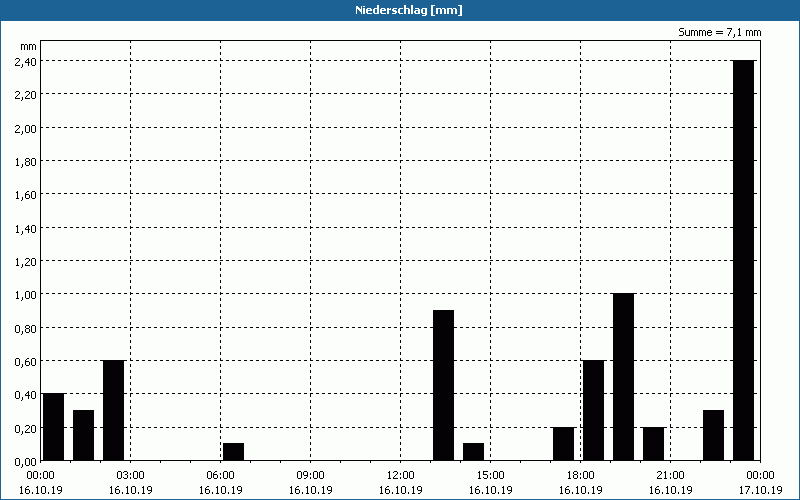Select the 09:00 time axis label
800x500 pixels.
tap(310, 476)
